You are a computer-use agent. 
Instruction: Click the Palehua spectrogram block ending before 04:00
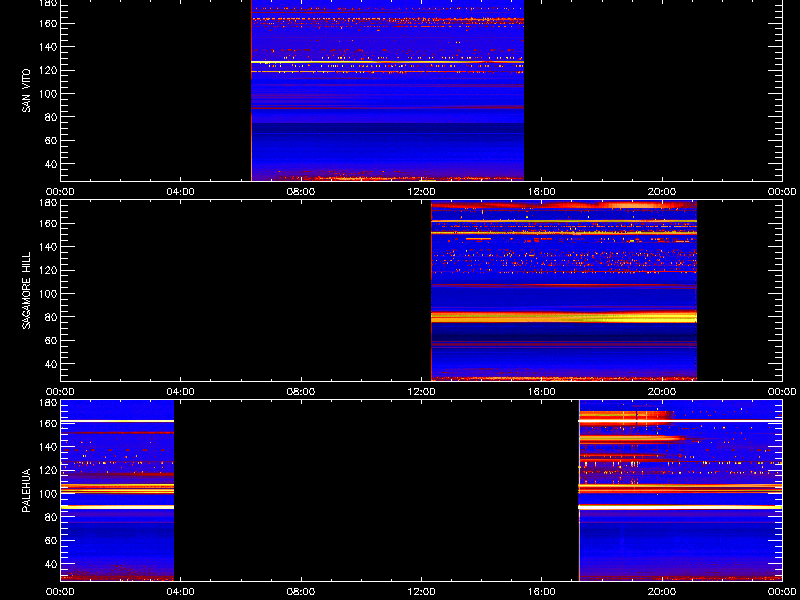117,490
